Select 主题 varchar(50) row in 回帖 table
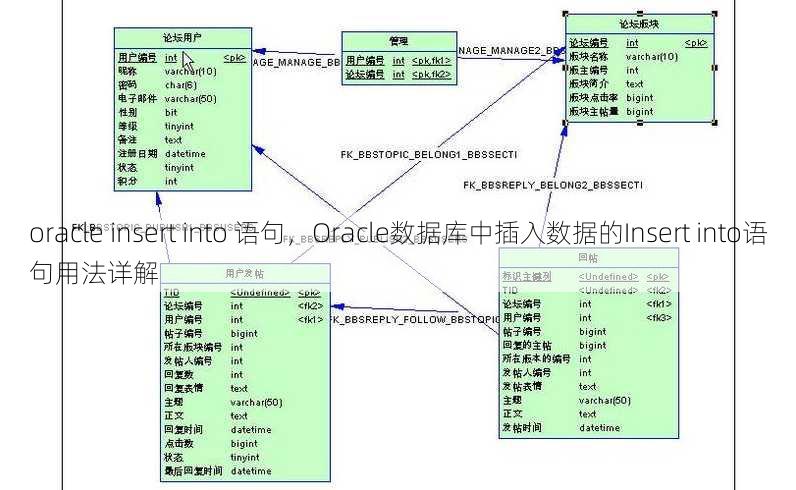The image size is (796, 490). [567, 400]
